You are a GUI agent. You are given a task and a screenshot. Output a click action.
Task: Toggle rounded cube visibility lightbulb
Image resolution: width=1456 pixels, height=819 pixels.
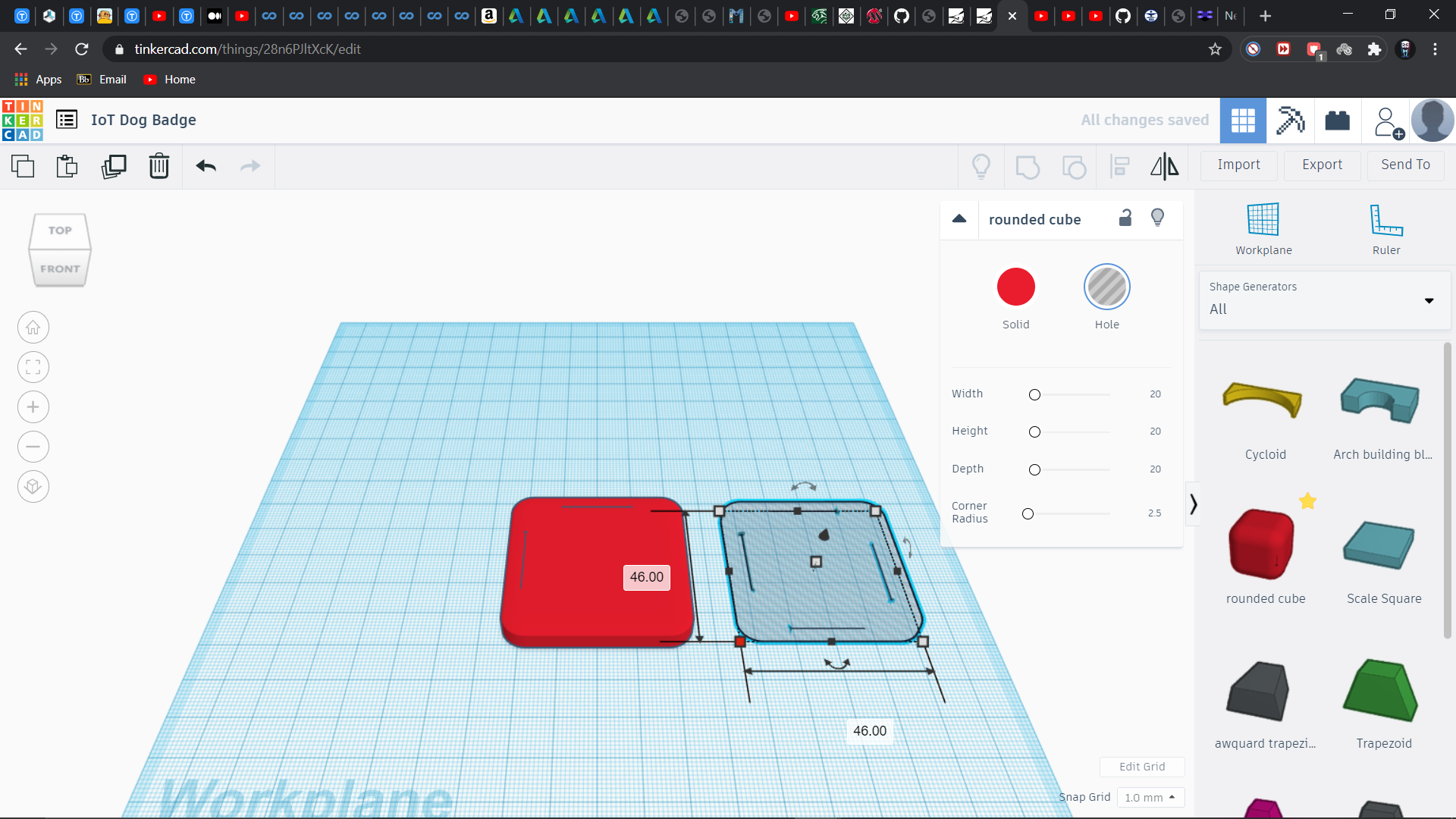[x=1157, y=218]
